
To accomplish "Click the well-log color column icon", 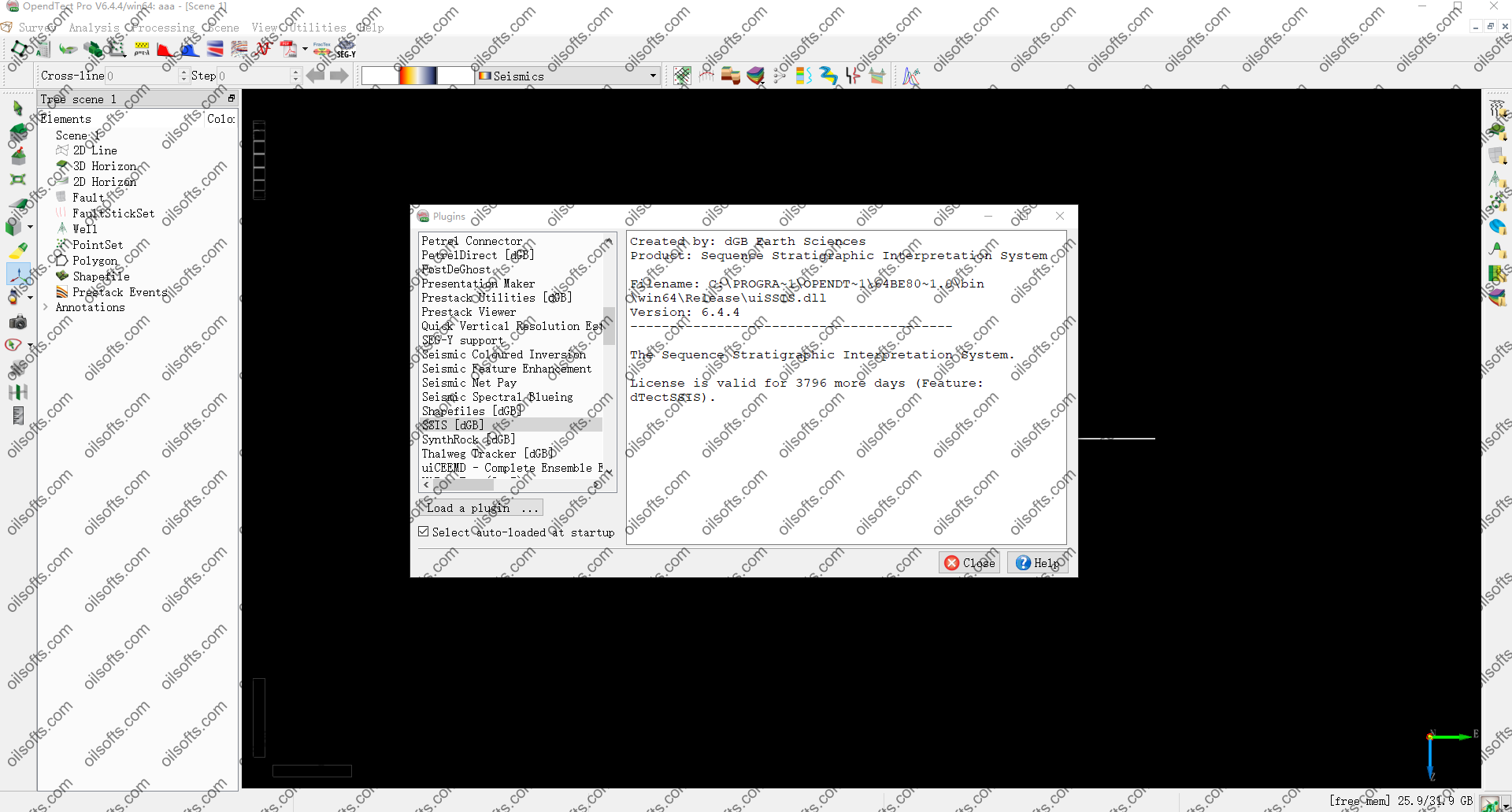I will [x=803, y=76].
